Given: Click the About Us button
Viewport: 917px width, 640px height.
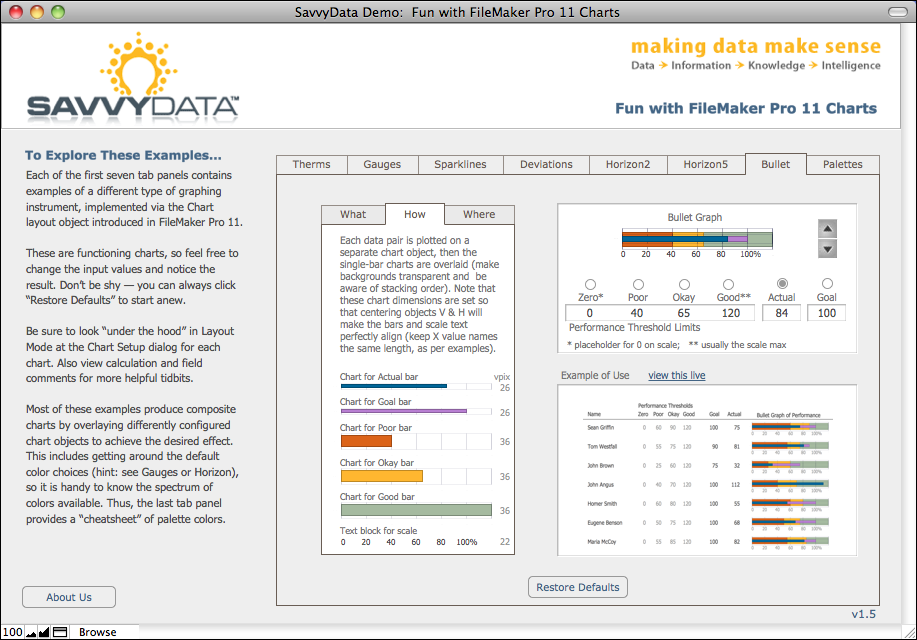Looking at the screenshot, I should point(69,597).
